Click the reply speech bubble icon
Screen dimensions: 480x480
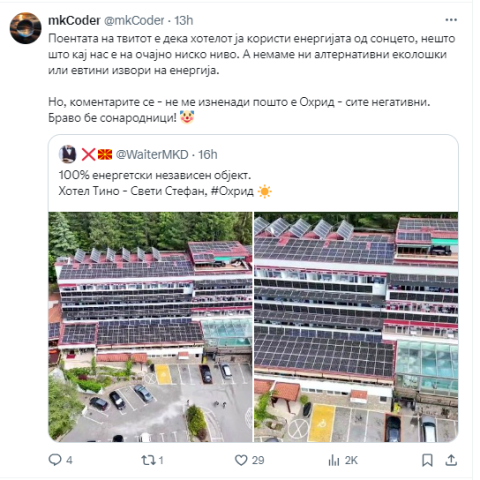click(x=55, y=460)
